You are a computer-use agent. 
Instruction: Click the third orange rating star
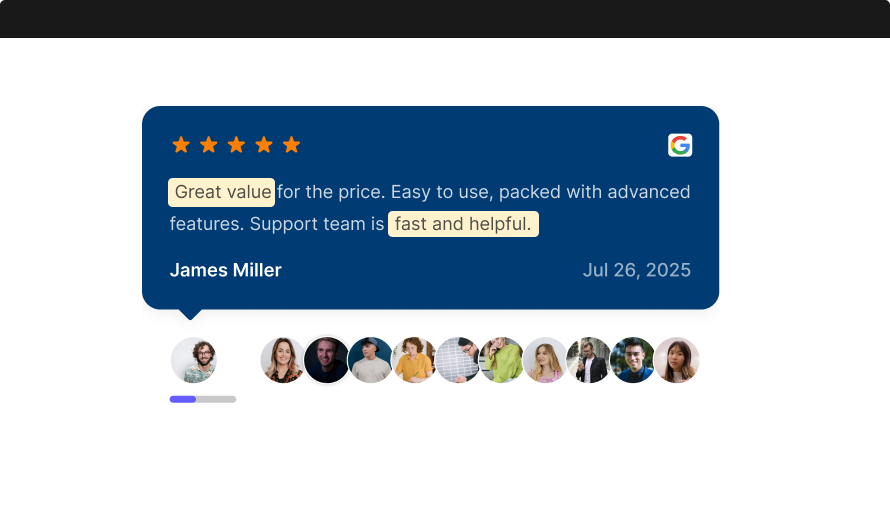tap(236, 145)
